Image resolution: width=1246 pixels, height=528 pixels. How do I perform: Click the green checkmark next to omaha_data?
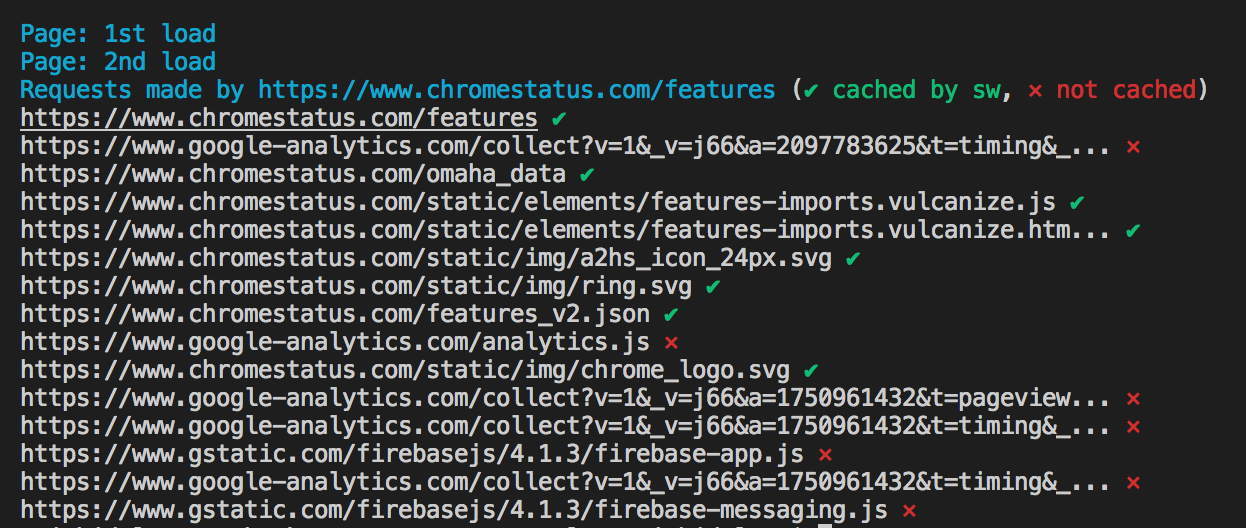pyautogui.click(x=587, y=174)
